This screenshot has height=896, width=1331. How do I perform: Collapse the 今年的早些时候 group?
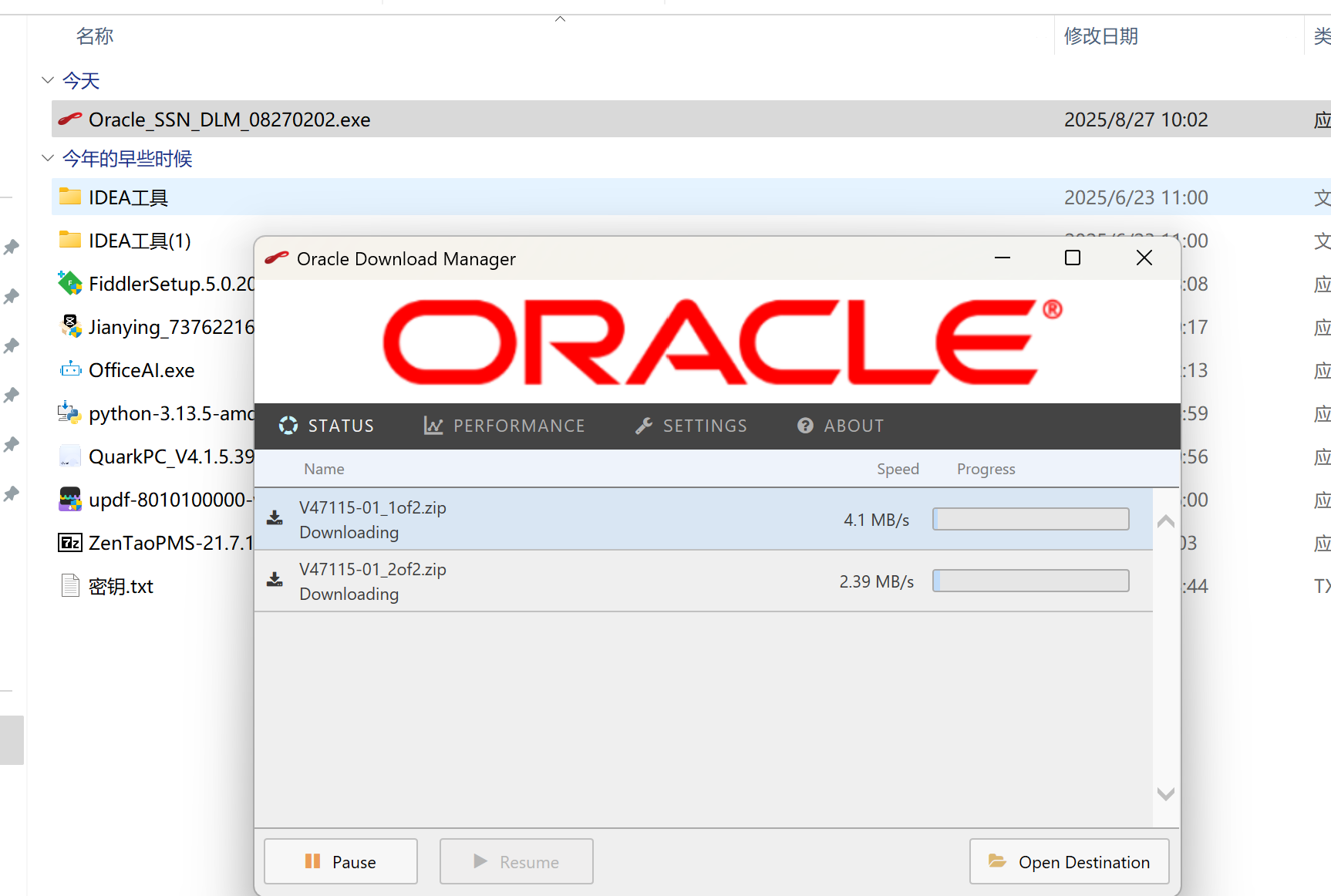48,158
